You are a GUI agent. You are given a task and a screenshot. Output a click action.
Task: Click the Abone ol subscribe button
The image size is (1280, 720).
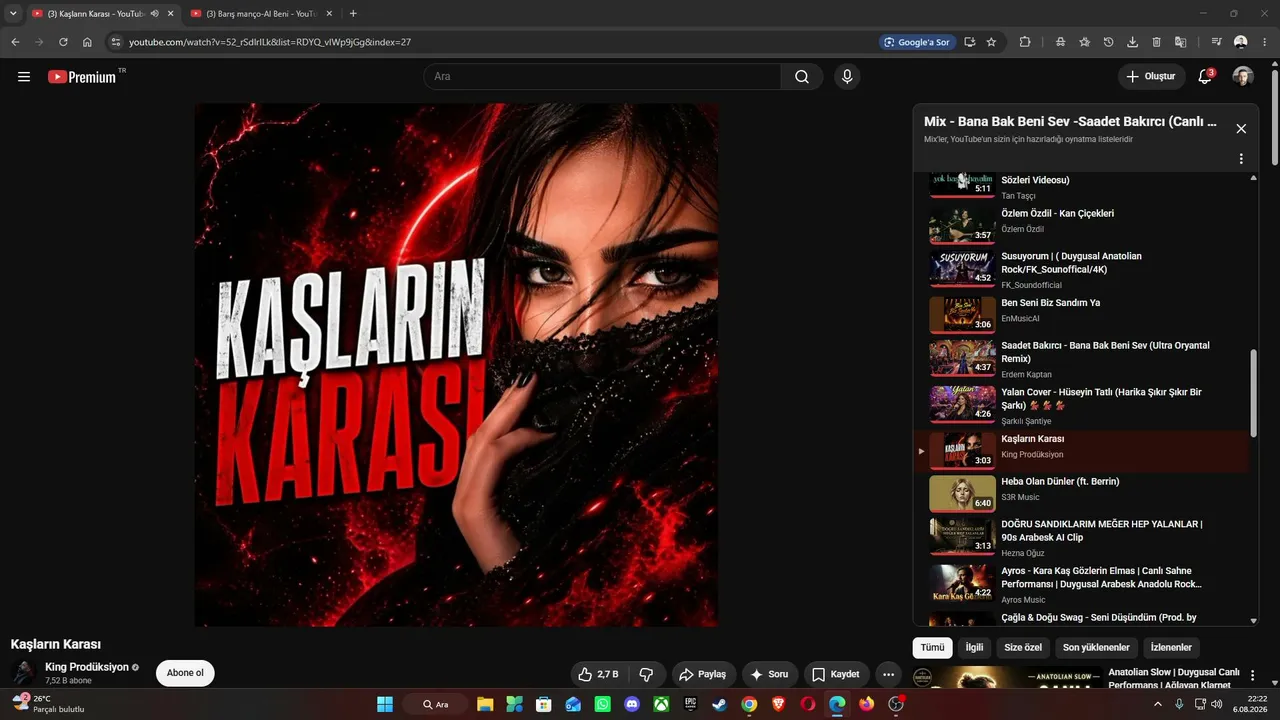[185, 673]
